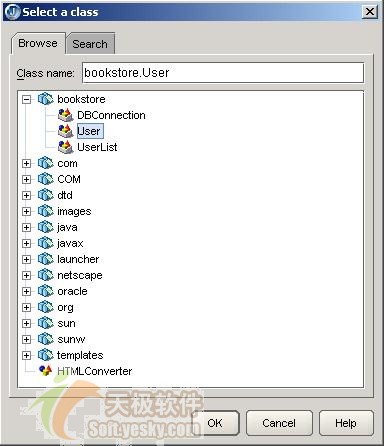Viewport: 384px width, 446px height.
Task: Select the launcher package label
Action: pyautogui.click(x=78, y=259)
